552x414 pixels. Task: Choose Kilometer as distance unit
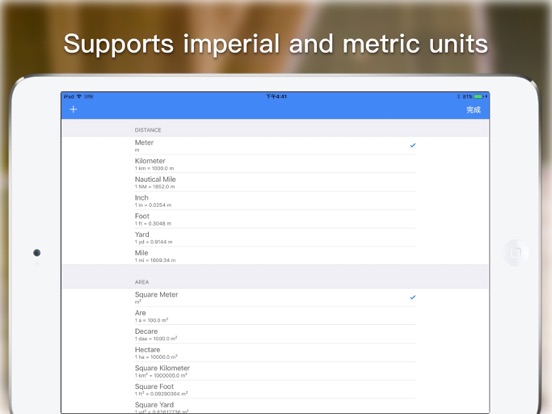tap(275, 164)
